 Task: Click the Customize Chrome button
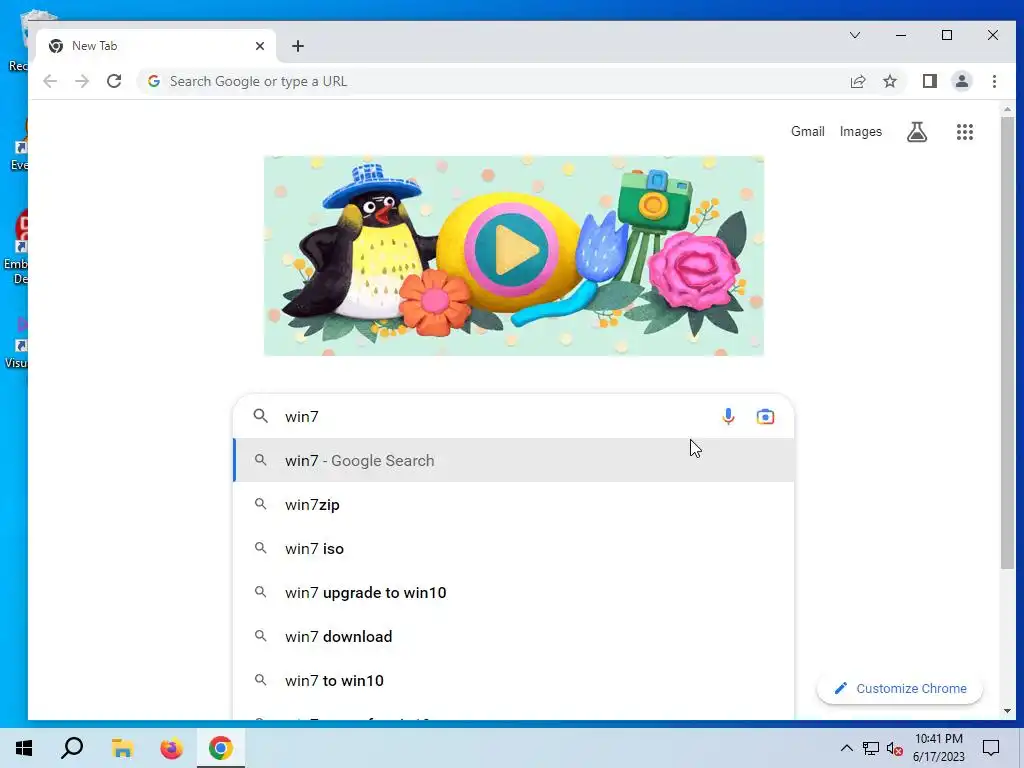click(900, 688)
